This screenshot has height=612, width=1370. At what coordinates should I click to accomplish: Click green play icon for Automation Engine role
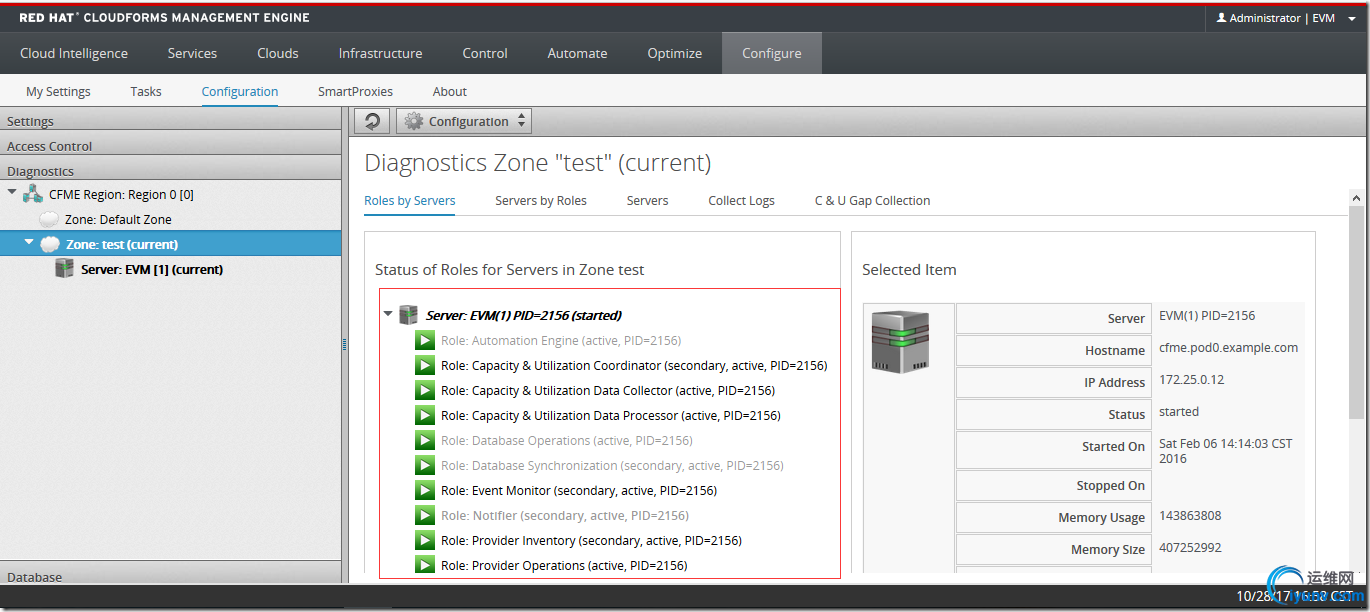(425, 340)
